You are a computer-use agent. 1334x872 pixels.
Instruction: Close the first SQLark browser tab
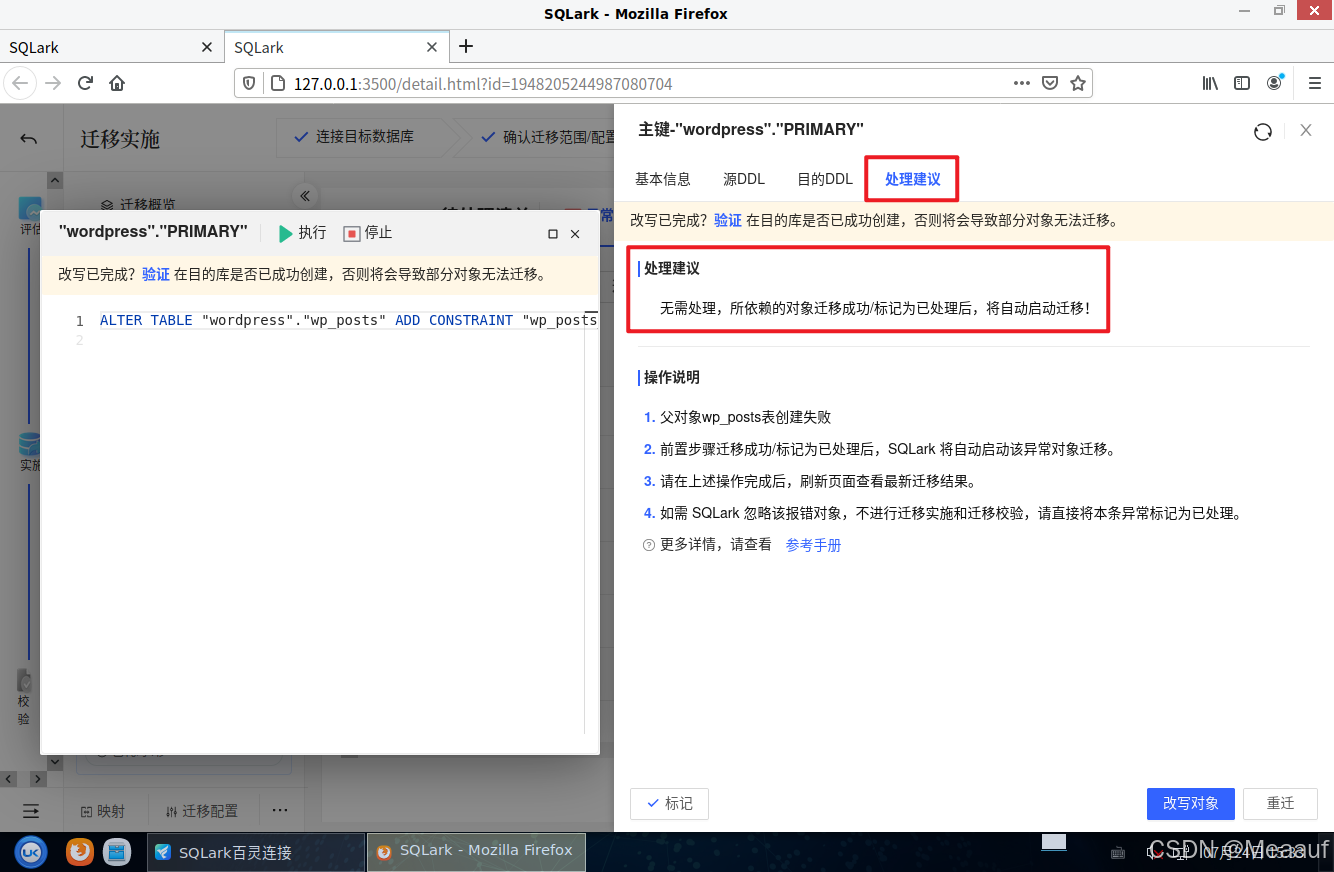pyautogui.click(x=207, y=47)
